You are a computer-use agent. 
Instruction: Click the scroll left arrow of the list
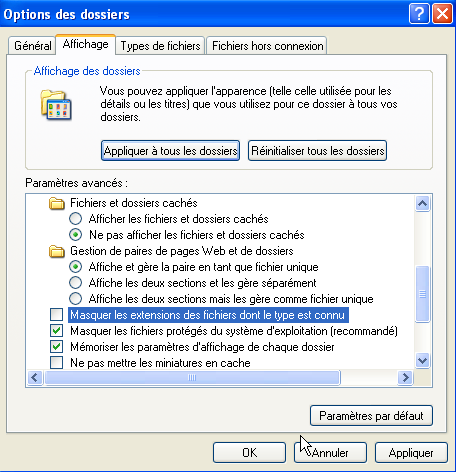pyautogui.click(x=35, y=378)
